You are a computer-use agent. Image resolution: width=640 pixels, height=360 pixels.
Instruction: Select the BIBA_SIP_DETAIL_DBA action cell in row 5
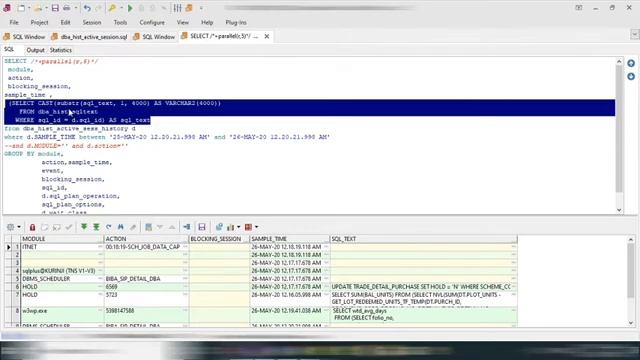146,279
